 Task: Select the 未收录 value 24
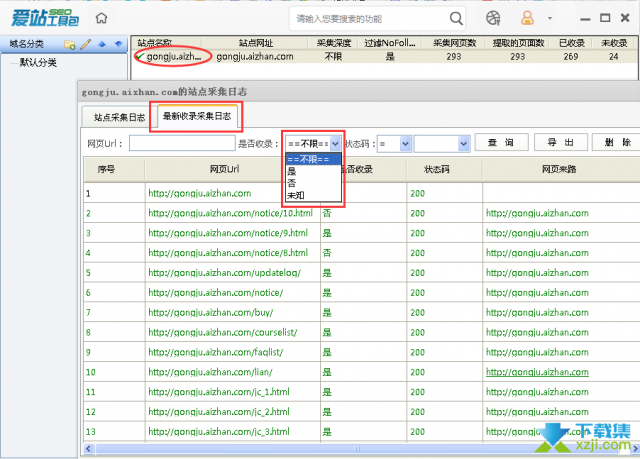pyautogui.click(x=613, y=56)
